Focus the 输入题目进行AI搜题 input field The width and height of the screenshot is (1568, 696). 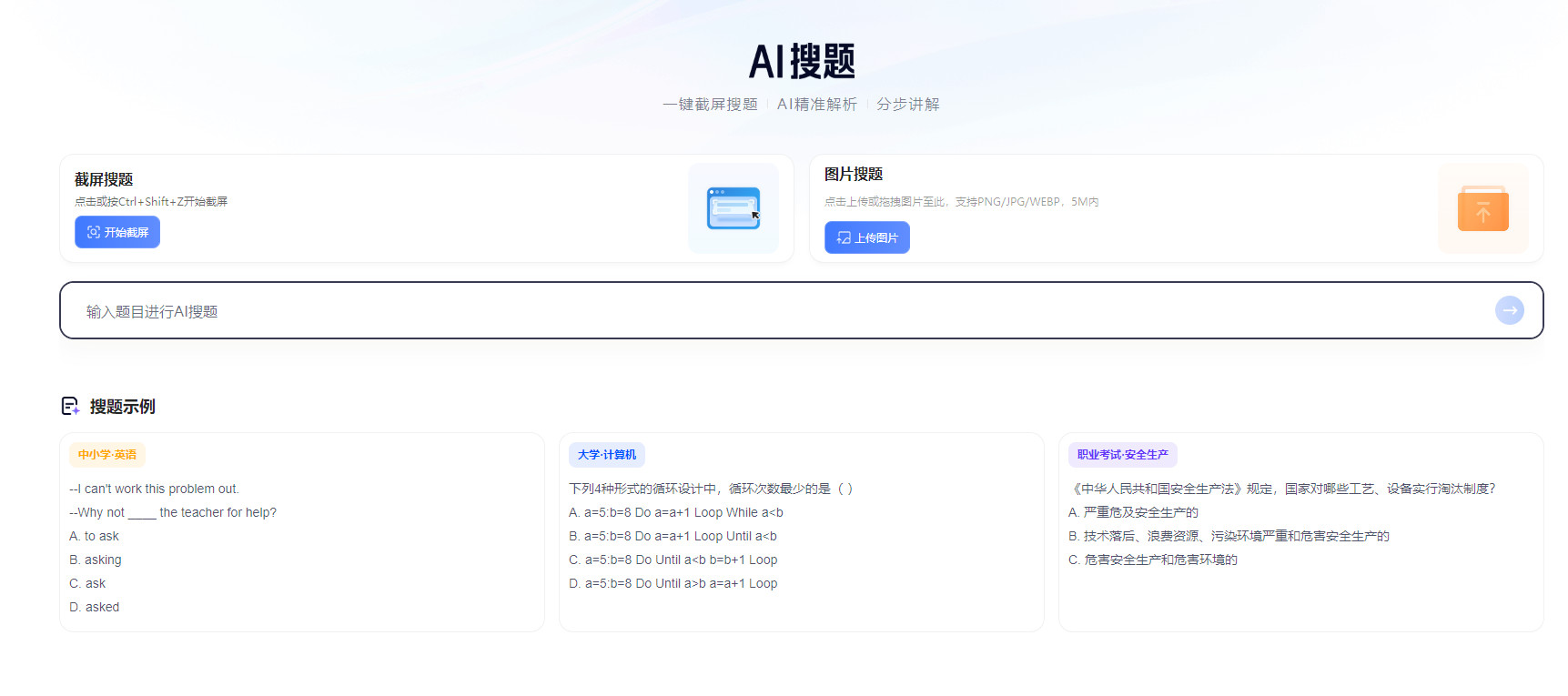point(783,311)
